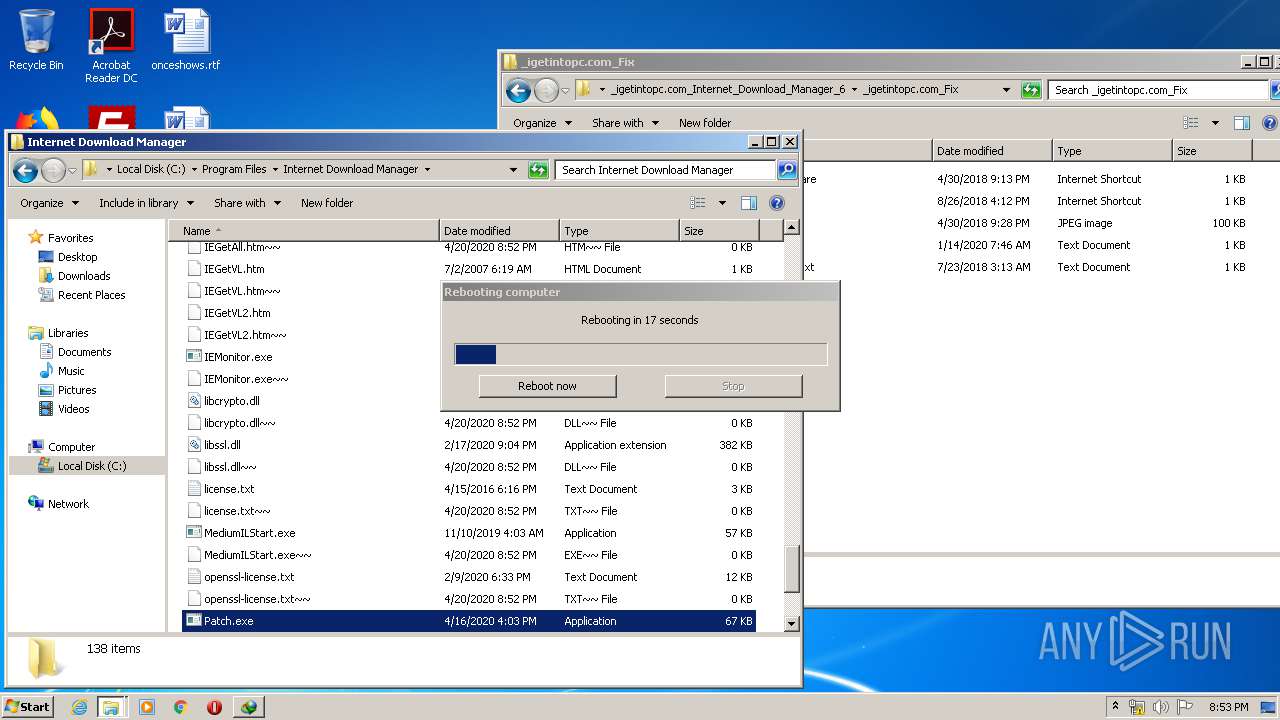1280x720 pixels.
Task: Open Organize menu in Internet Download Manager window
Action: (49, 203)
